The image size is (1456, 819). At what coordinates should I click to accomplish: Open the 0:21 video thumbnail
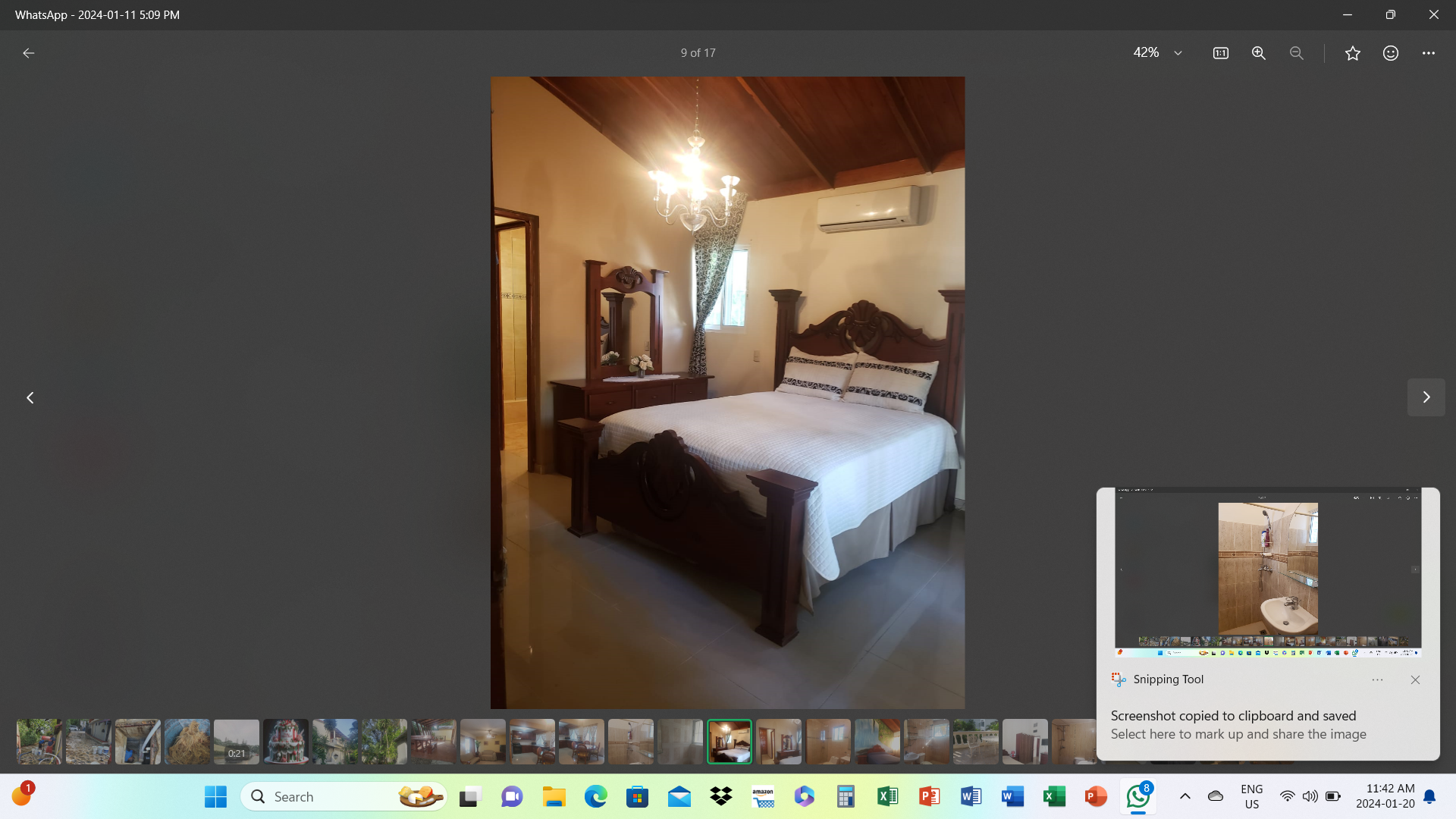237,742
